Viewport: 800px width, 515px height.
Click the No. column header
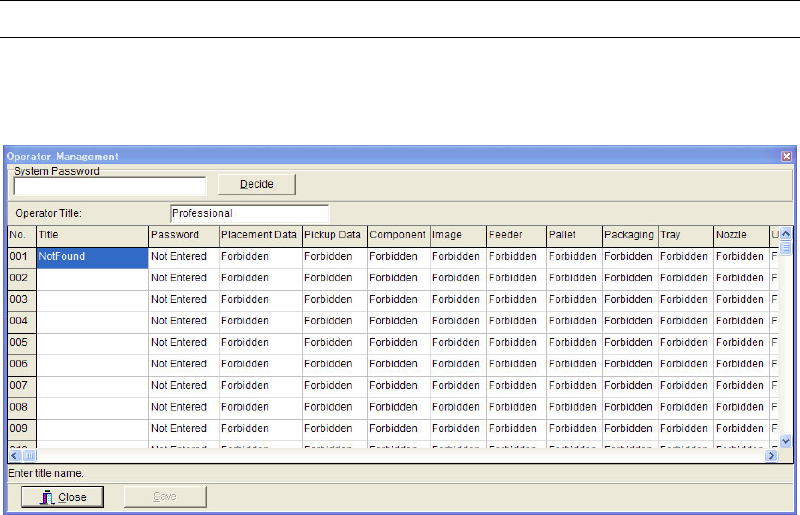[22, 235]
